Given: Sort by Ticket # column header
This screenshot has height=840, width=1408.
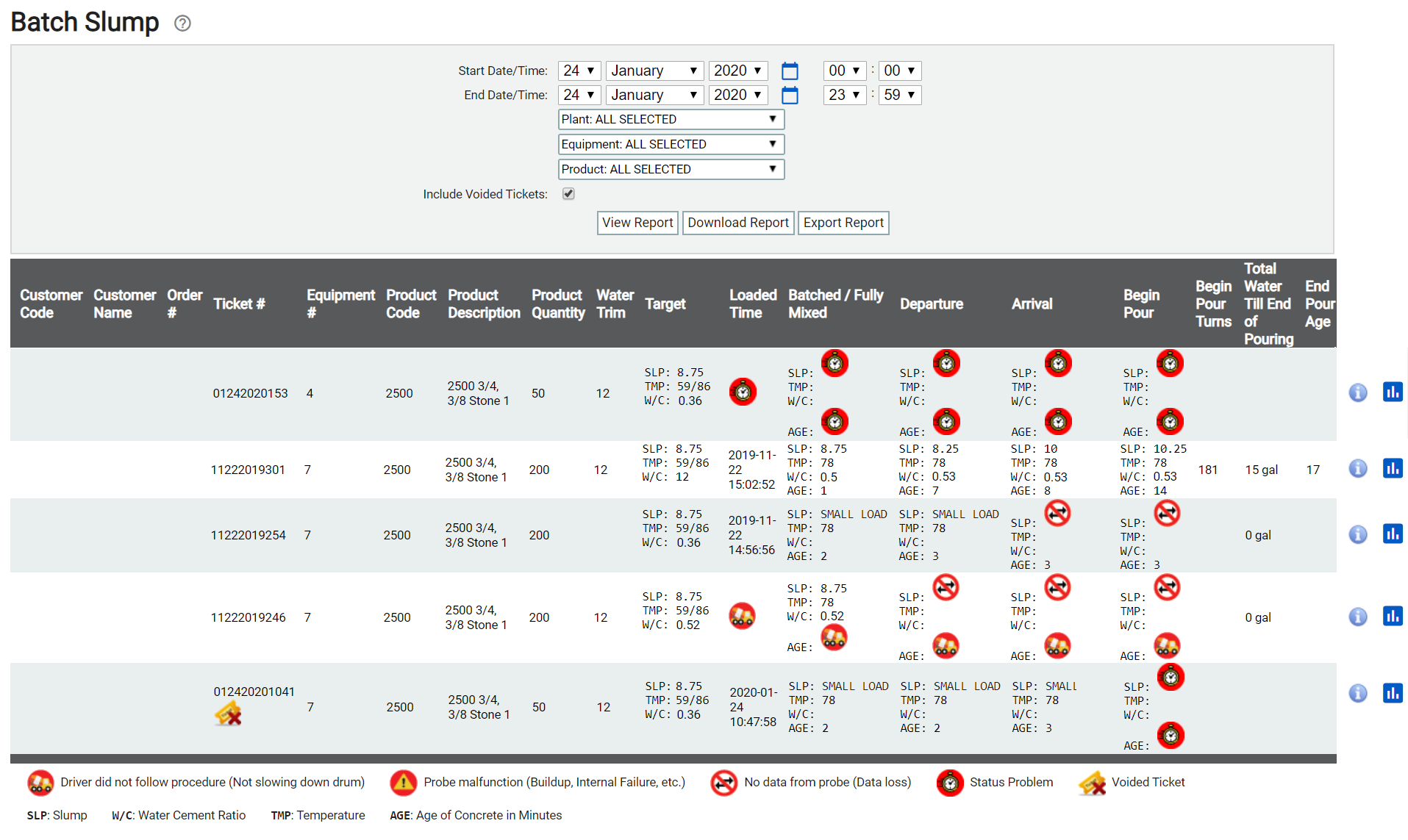Looking at the screenshot, I should click(x=239, y=304).
